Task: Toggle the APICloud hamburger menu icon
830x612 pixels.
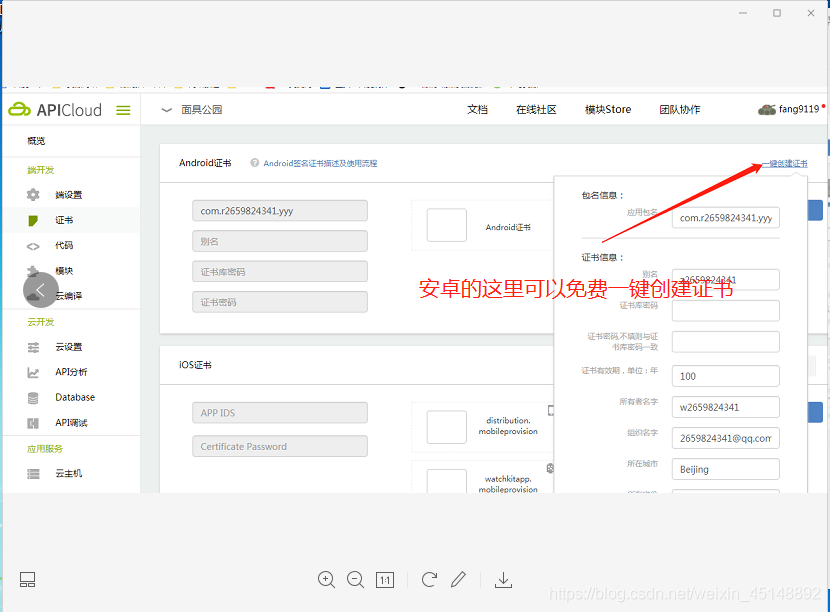Action: 123,110
